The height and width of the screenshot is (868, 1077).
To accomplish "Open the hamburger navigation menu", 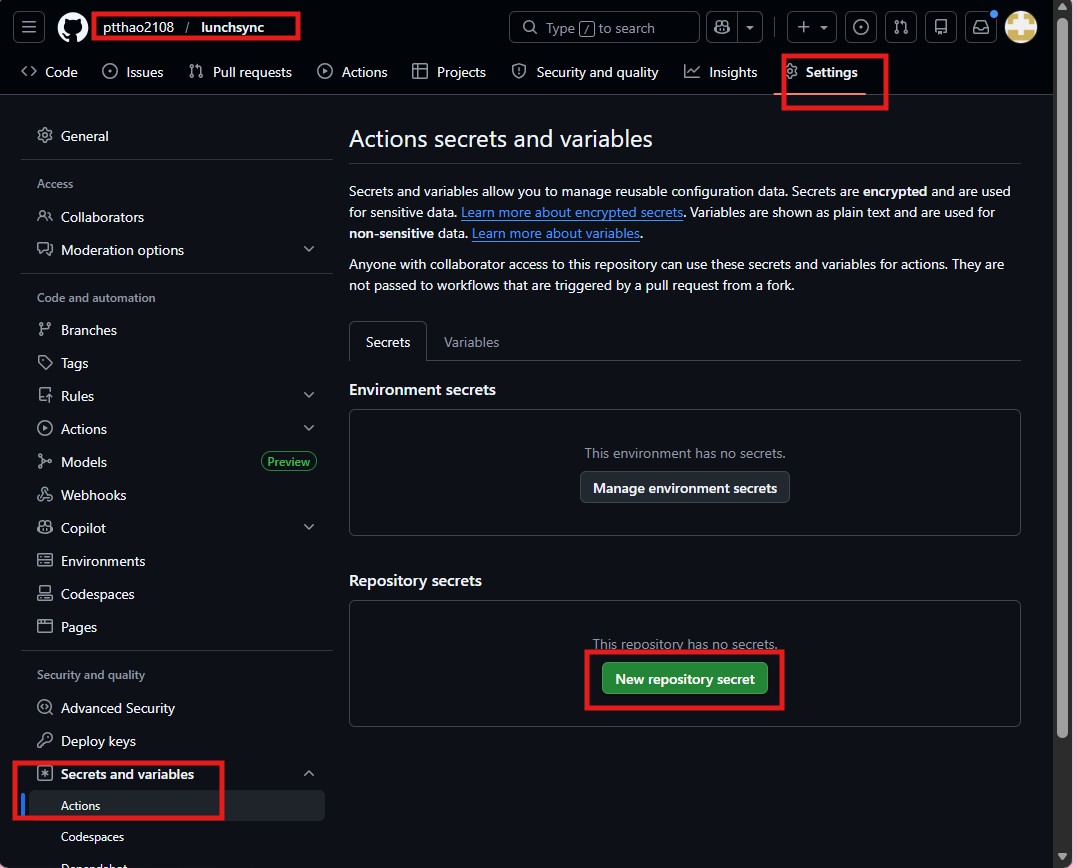I will coord(28,28).
